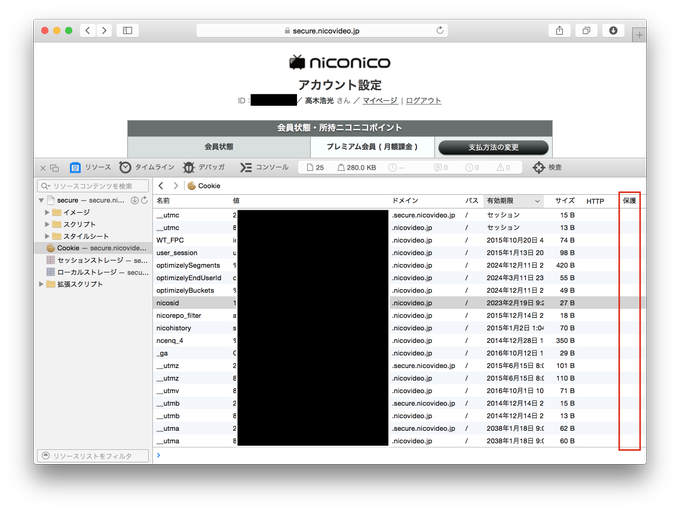Open the デバッガ (Debugger) tab
Viewport: 680px width, 512px height.
click(x=204, y=167)
